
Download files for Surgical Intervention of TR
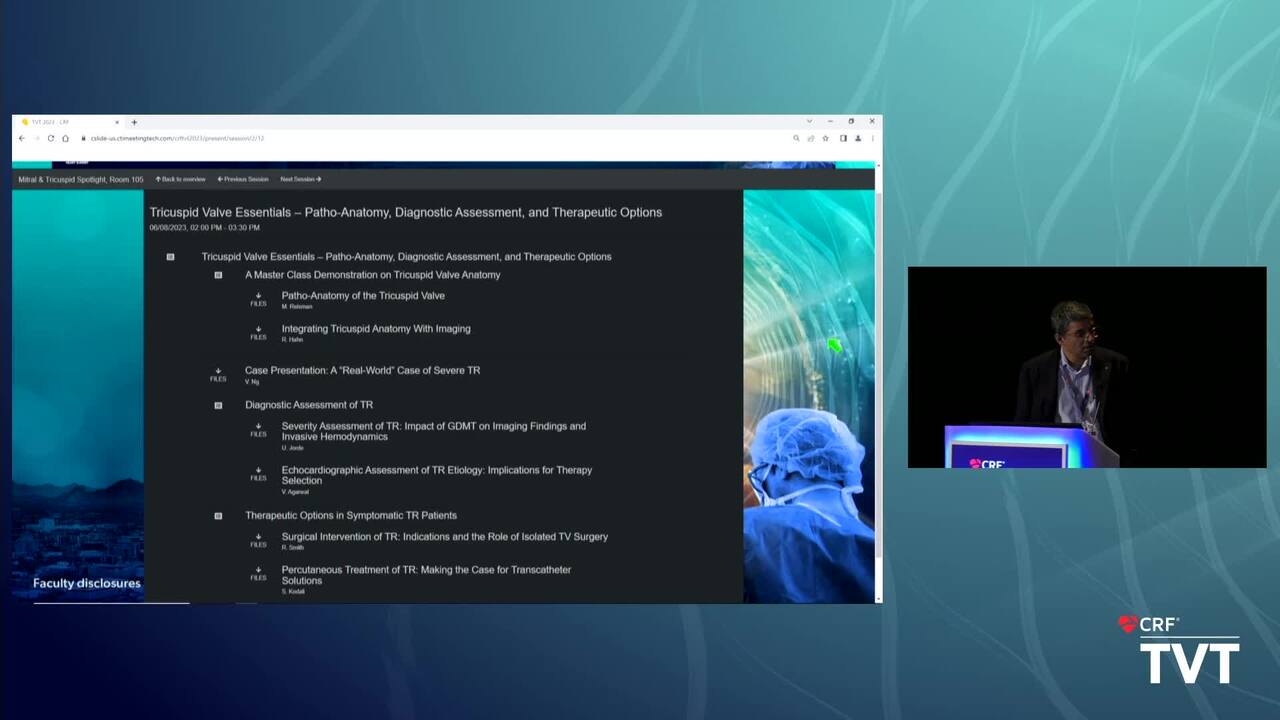point(258,540)
